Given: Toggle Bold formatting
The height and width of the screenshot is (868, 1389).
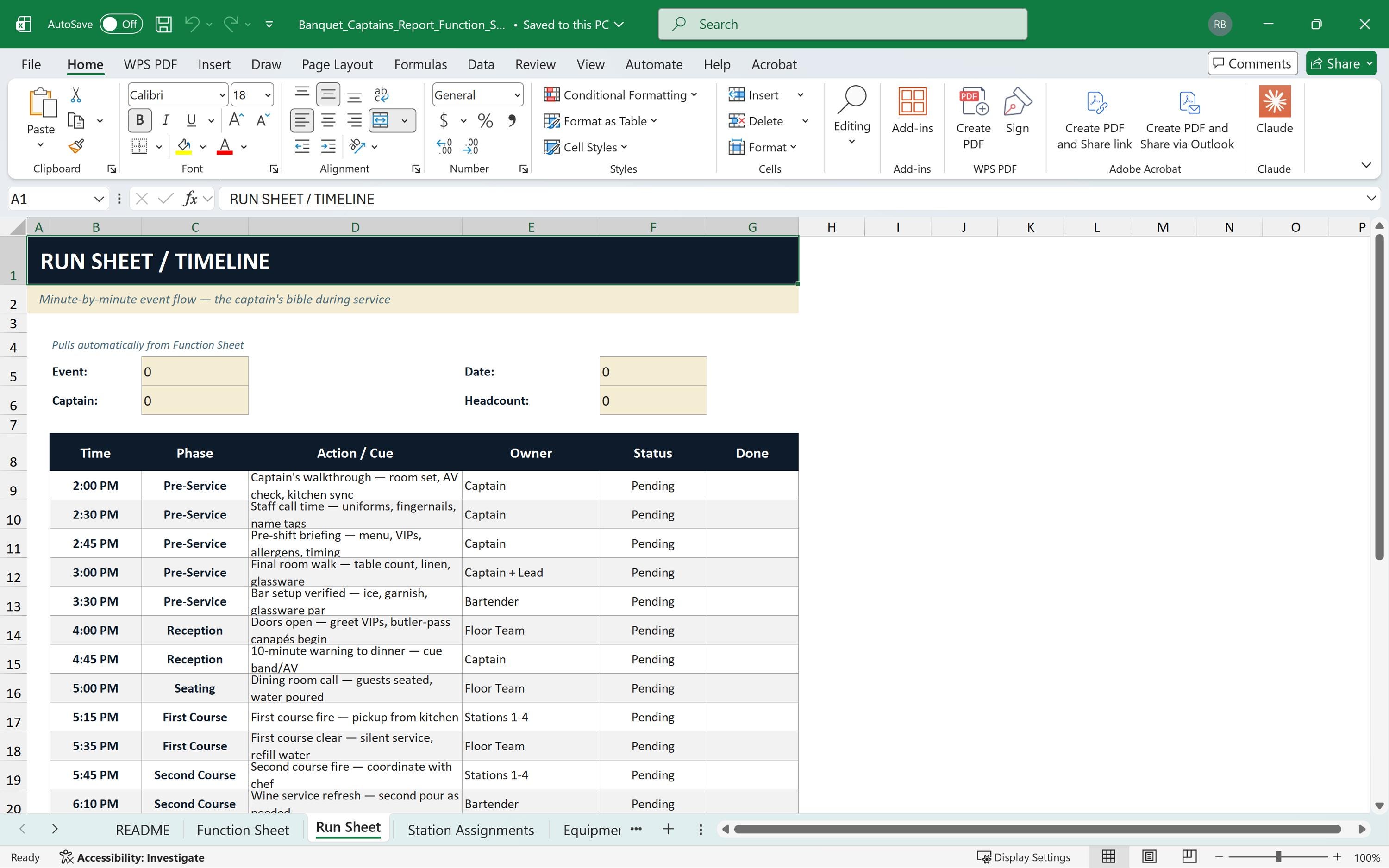Looking at the screenshot, I should pyautogui.click(x=139, y=120).
